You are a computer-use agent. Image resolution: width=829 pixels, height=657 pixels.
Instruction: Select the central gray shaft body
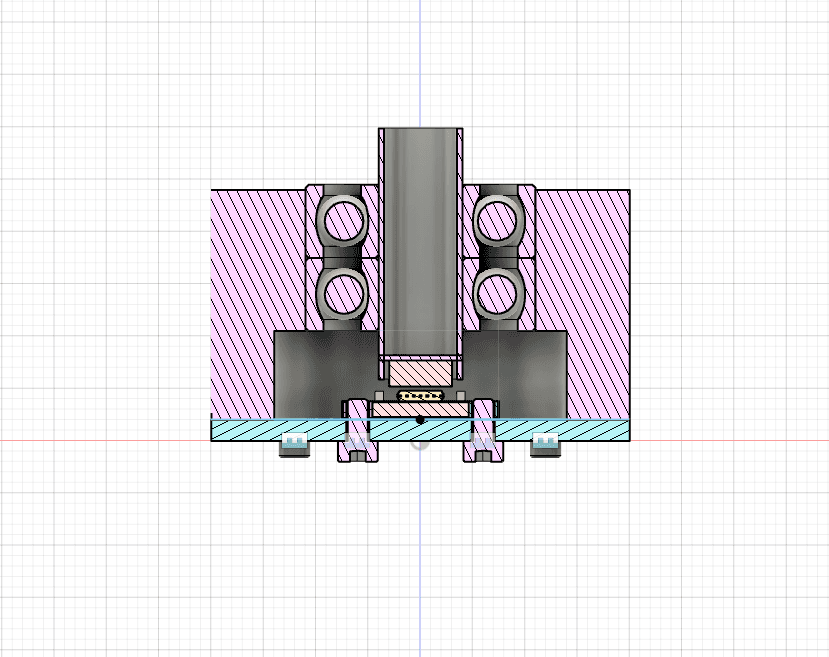[420, 241]
